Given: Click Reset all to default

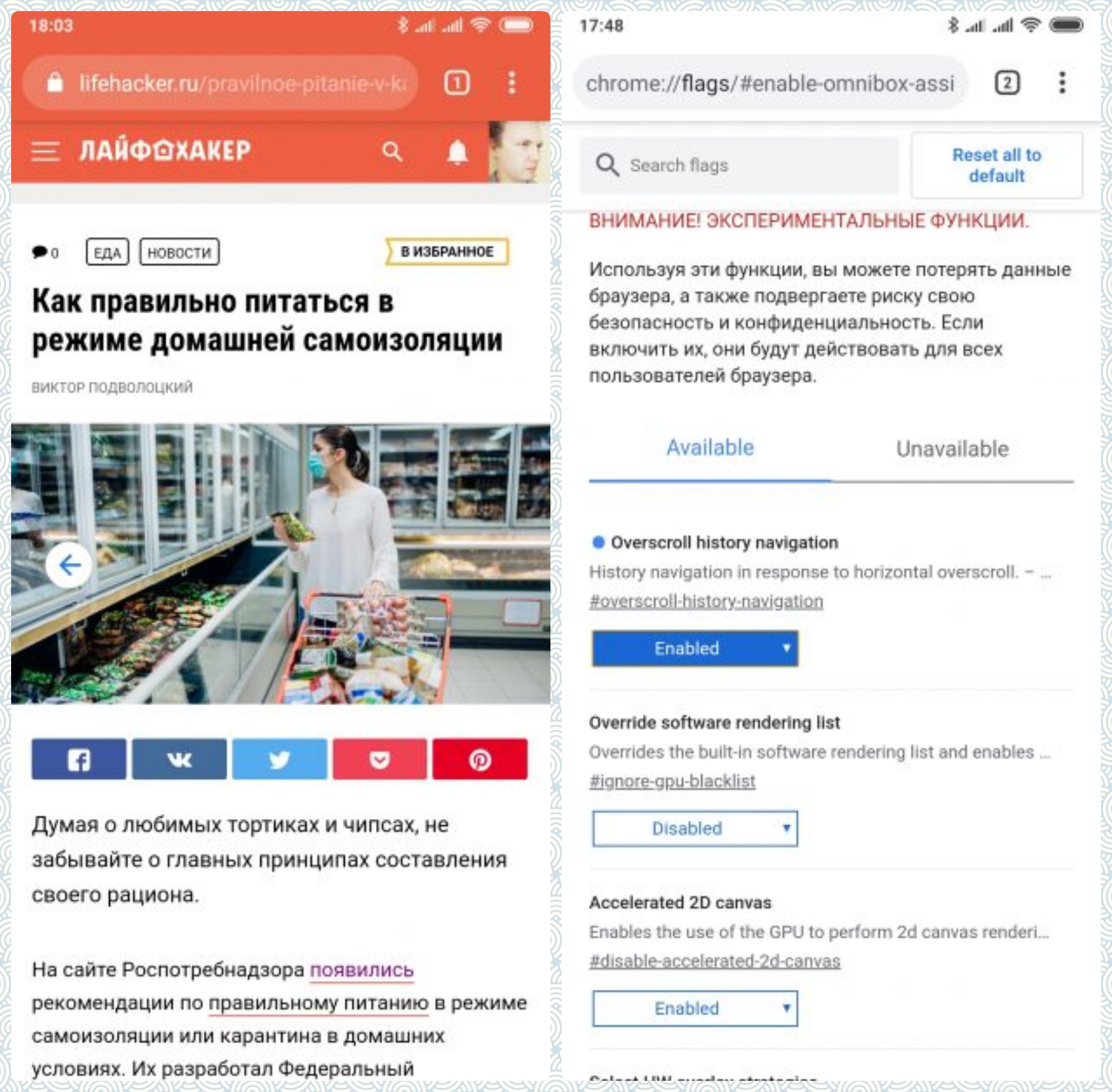Looking at the screenshot, I should [x=997, y=165].
